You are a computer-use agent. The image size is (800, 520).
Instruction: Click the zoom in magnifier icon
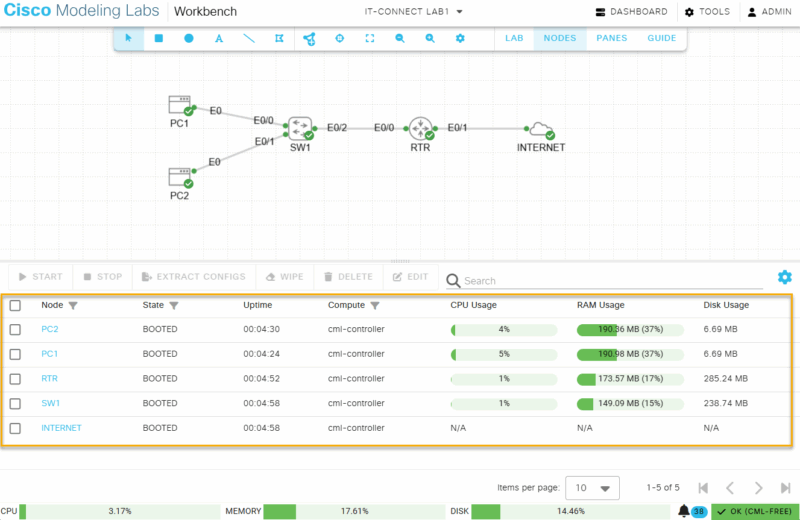click(x=430, y=38)
